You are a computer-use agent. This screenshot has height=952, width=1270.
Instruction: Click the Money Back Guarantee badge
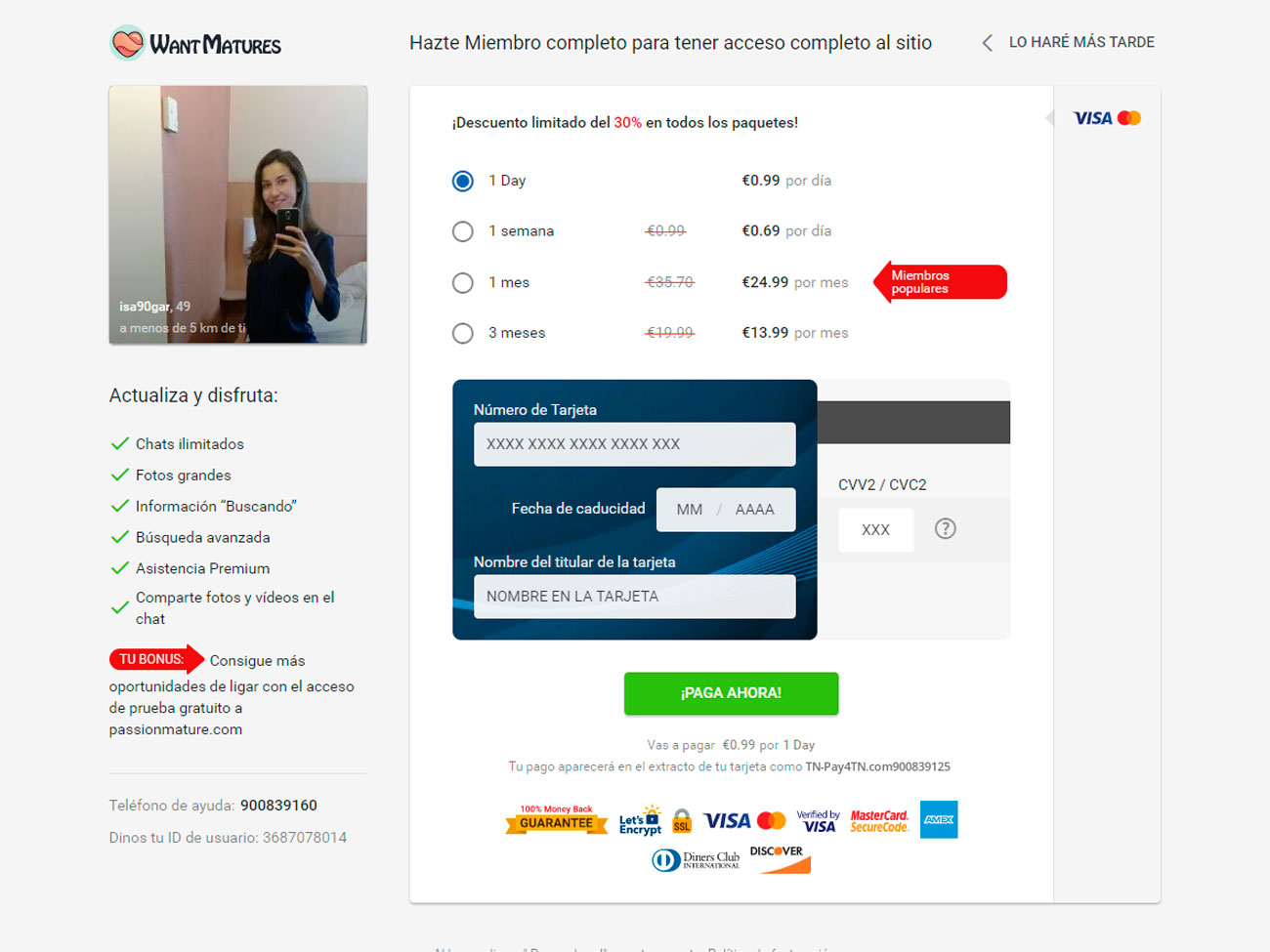[556, 820]
